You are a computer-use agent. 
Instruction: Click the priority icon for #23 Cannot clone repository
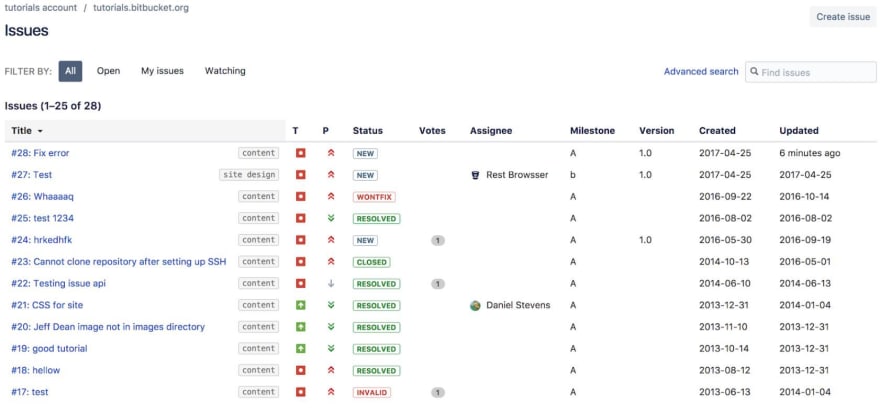(331, 262)
